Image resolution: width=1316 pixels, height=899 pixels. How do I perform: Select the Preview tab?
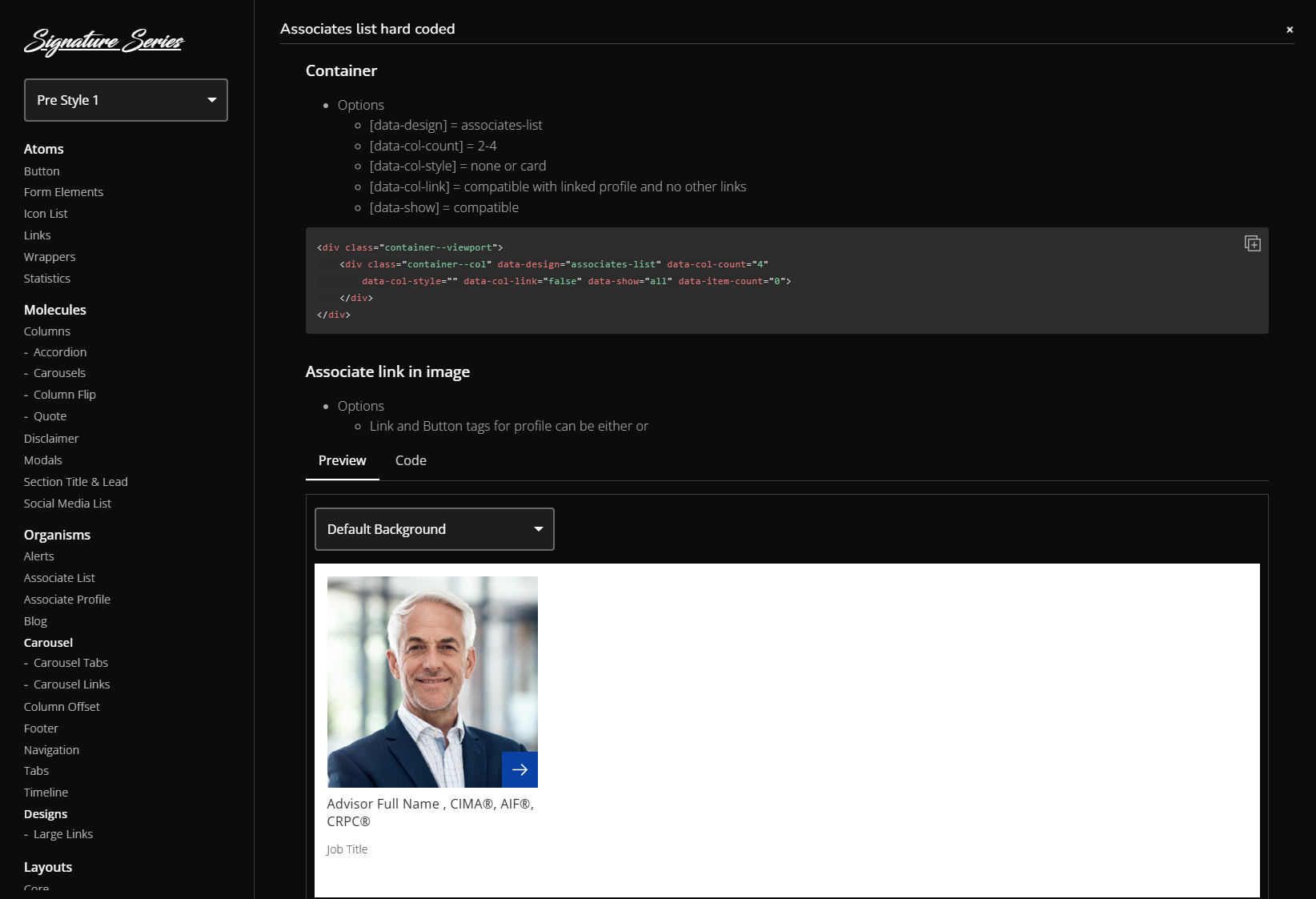click(x=342, y=460)
